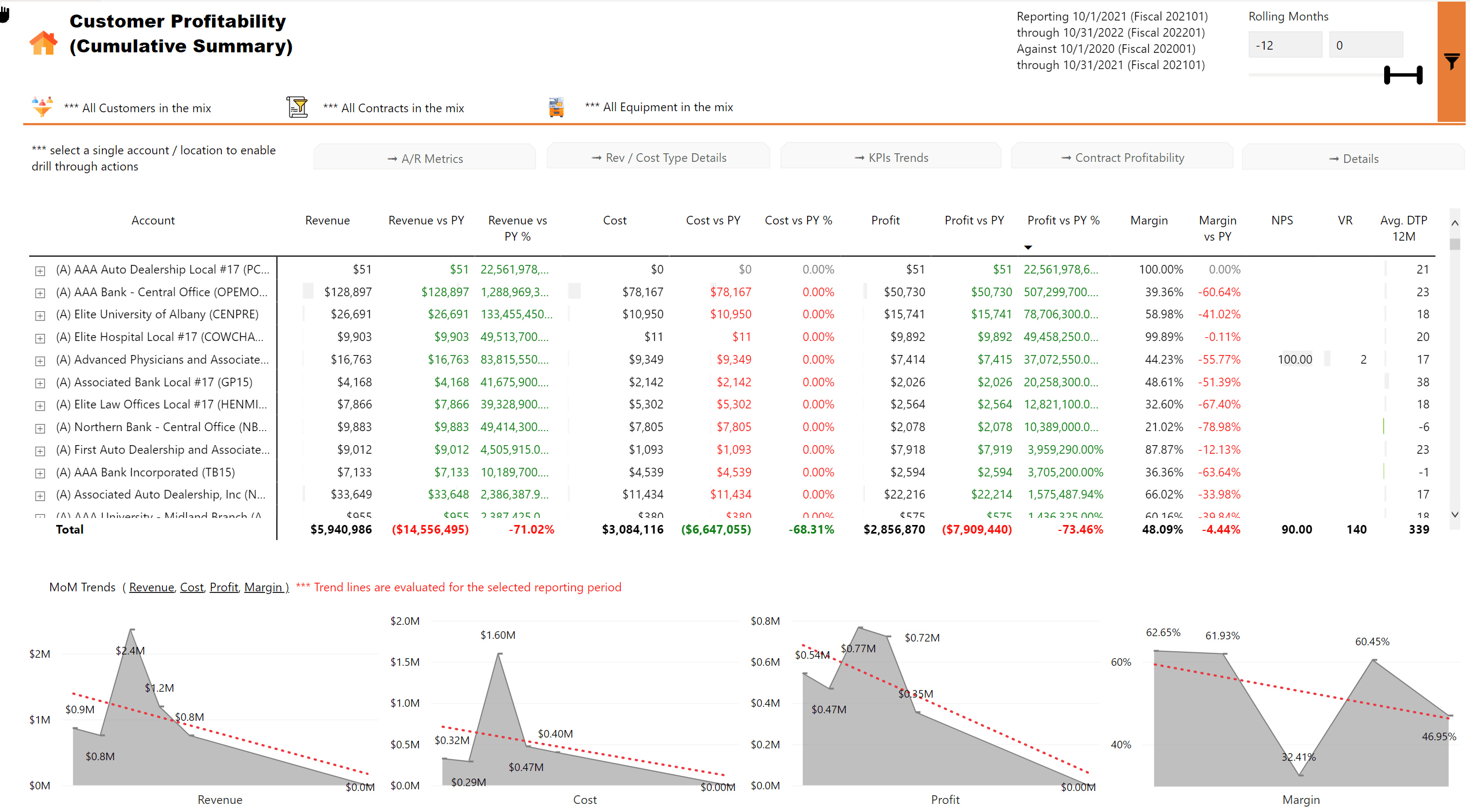The width and height of the screenshot is (1470, 812).
Task: Click the scrollbar down arrow on the table
Action: click(x=1456, y=514)
